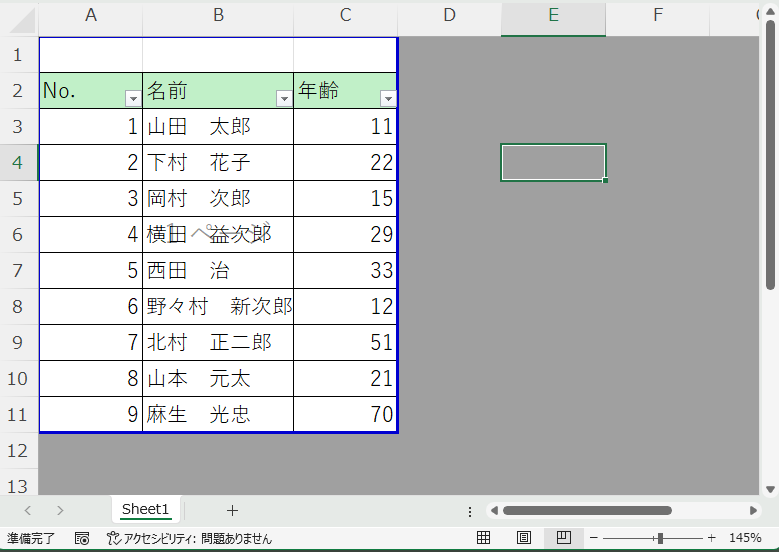This screenshot has height=552, width=779.
Task: Click the macro recording status bar icon
Action: 82,538
